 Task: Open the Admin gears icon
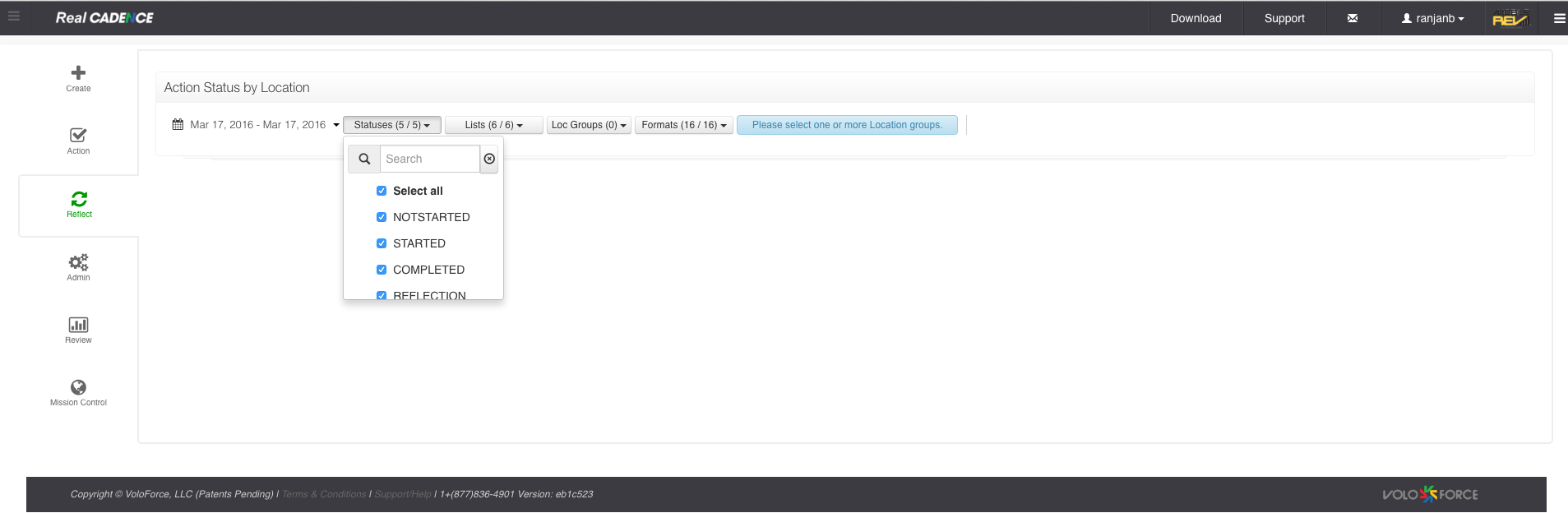coord(78,262)
